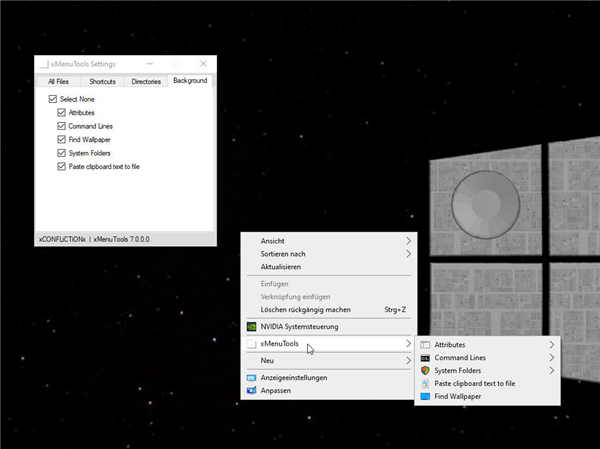Click the Command Lines console icon

pos(425,357)
